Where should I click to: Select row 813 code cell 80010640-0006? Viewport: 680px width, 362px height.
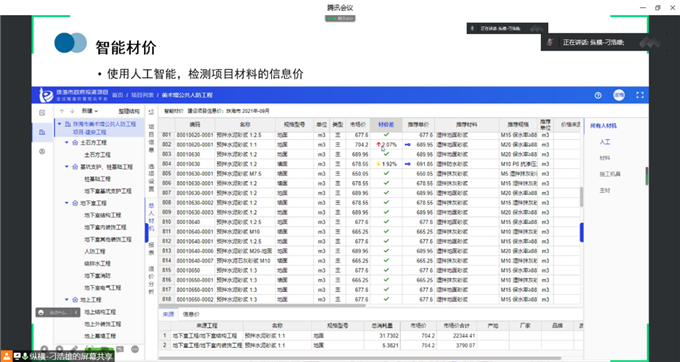pyautogui.click(x=195, y=251)
